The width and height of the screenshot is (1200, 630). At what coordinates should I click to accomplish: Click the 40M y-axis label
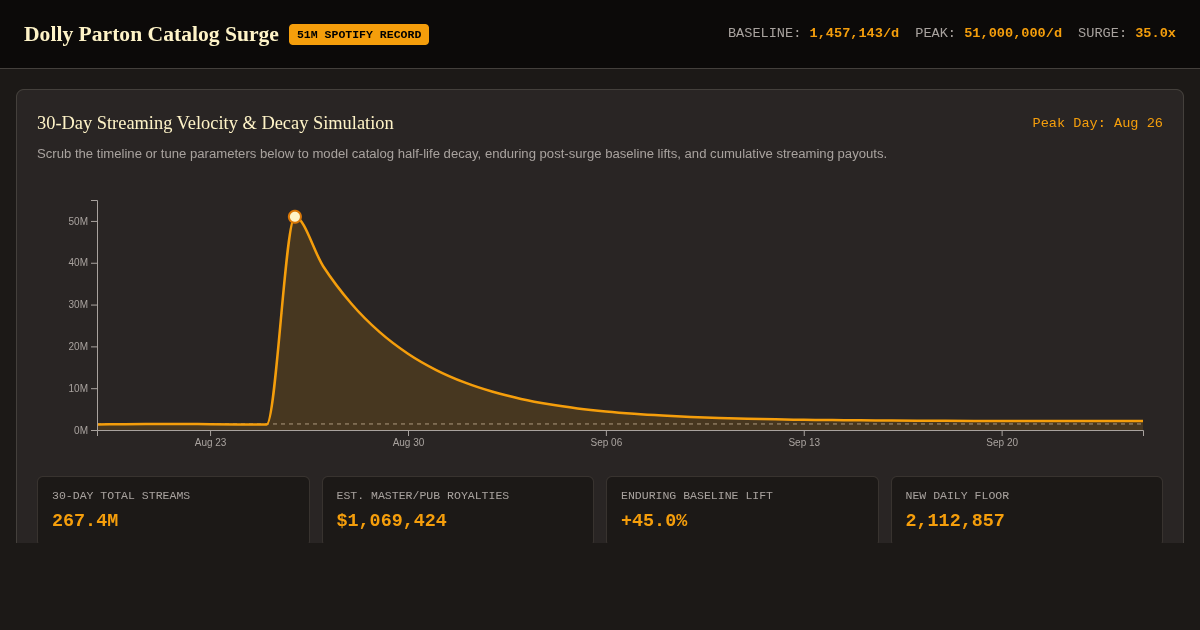[x=78, y=263]
